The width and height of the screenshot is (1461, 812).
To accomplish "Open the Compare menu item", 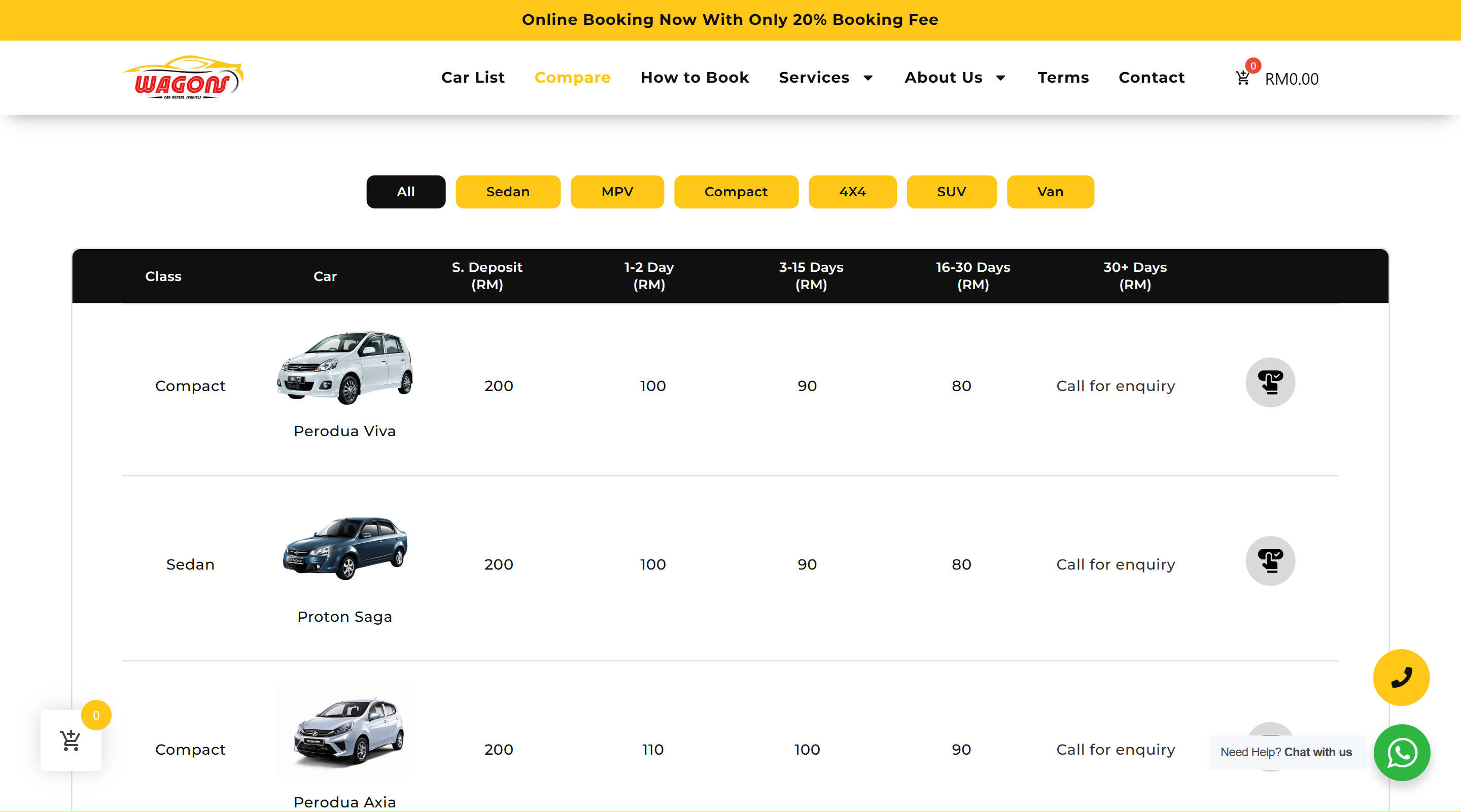I will coord(572,78).
